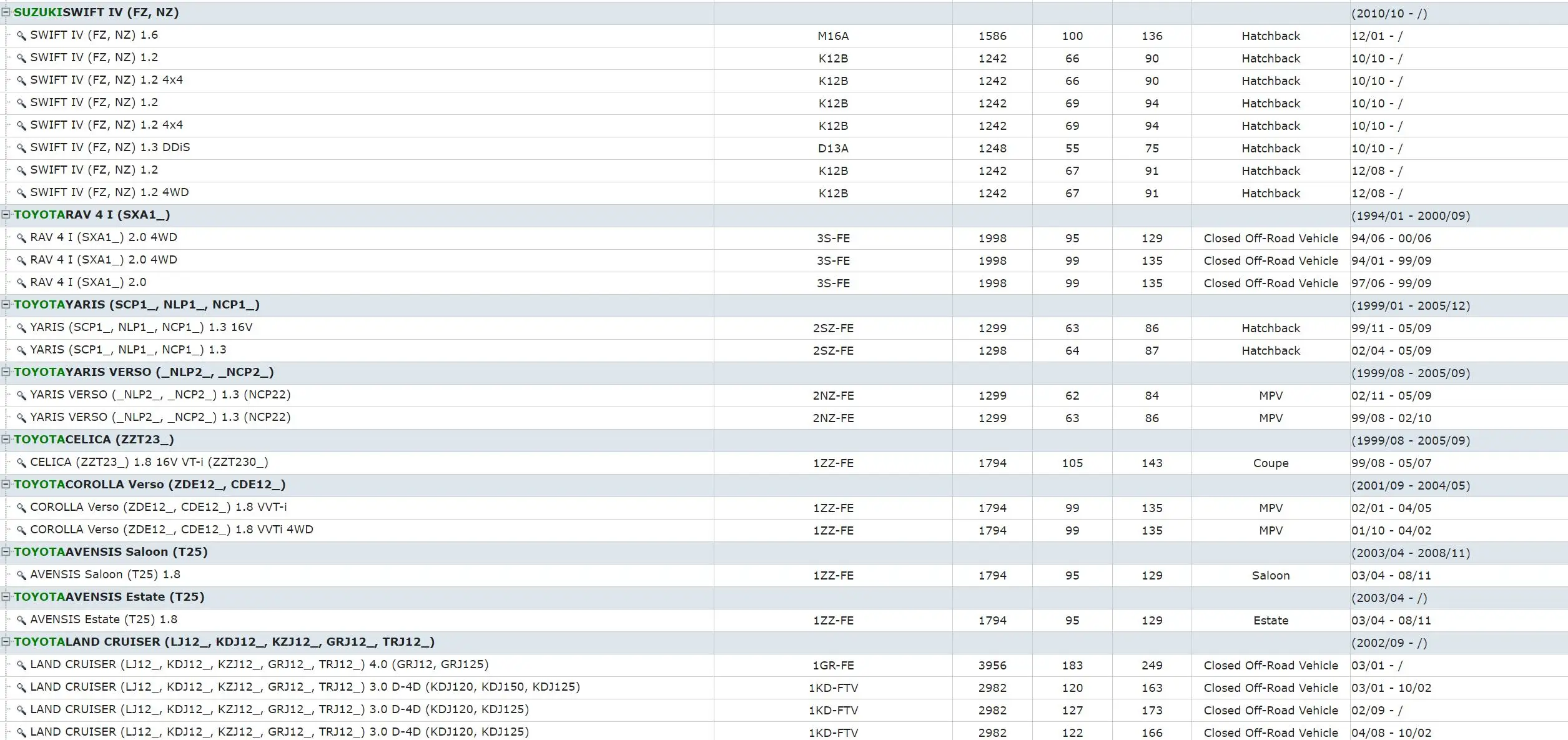Click magnifier on RAV 4 I 2.0 97/06 row

pos(21,284)
